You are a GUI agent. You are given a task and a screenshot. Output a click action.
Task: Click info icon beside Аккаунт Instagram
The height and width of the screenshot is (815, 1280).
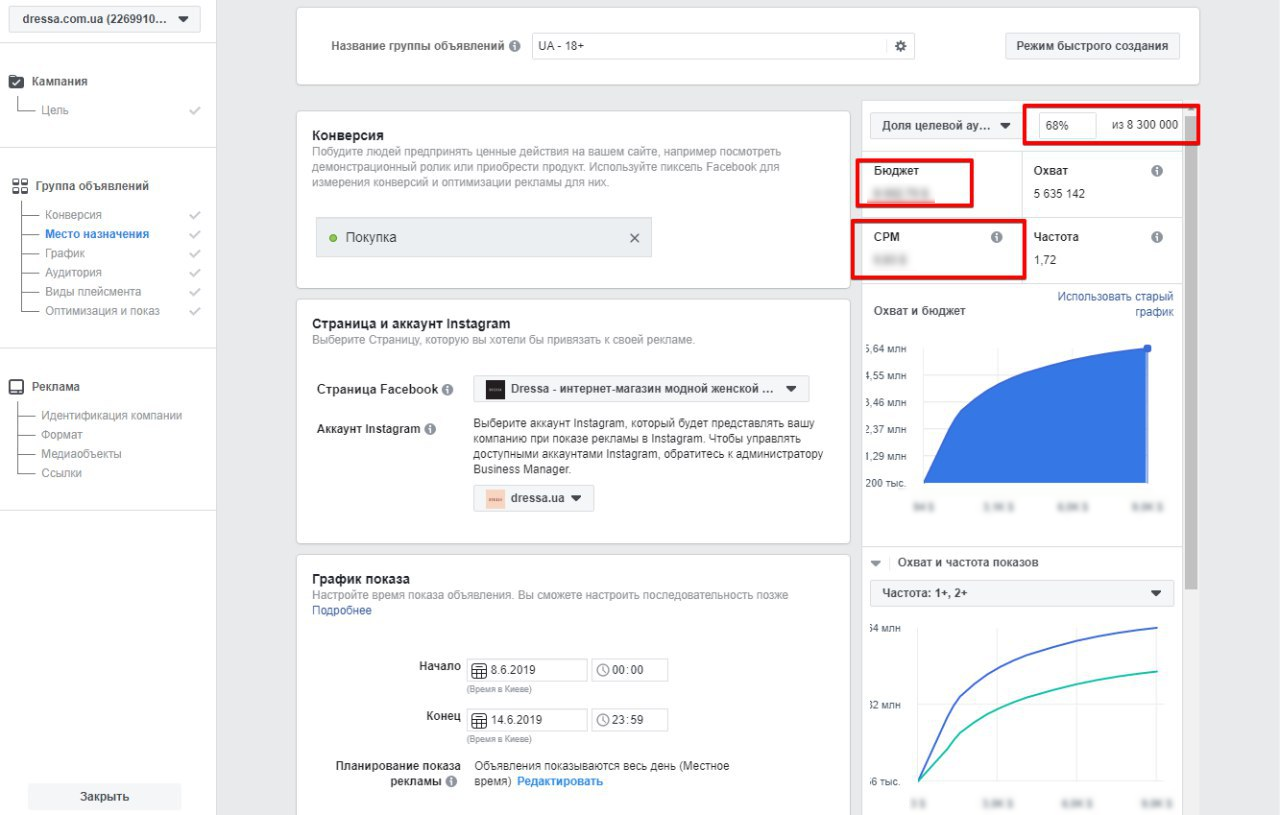(430, 429)
